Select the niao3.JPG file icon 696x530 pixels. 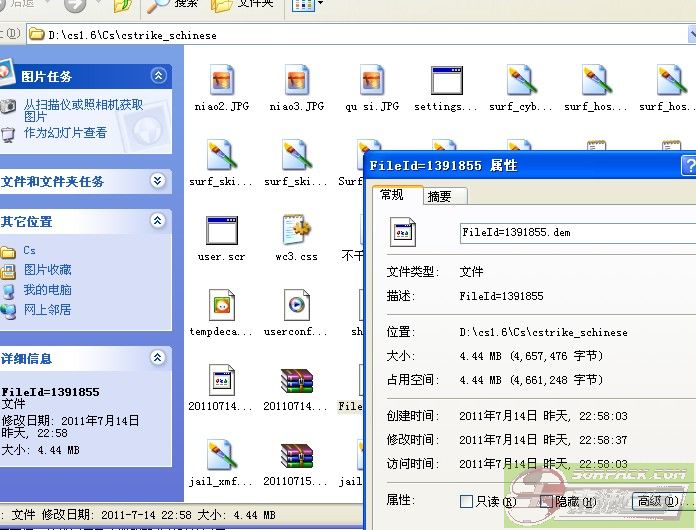pyautogui.click(x=296, y=80)
